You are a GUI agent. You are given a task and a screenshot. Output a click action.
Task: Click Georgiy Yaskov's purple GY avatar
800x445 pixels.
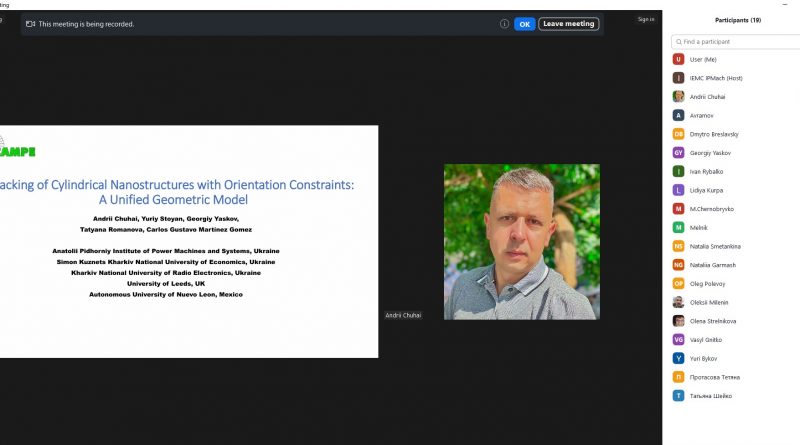679,153
